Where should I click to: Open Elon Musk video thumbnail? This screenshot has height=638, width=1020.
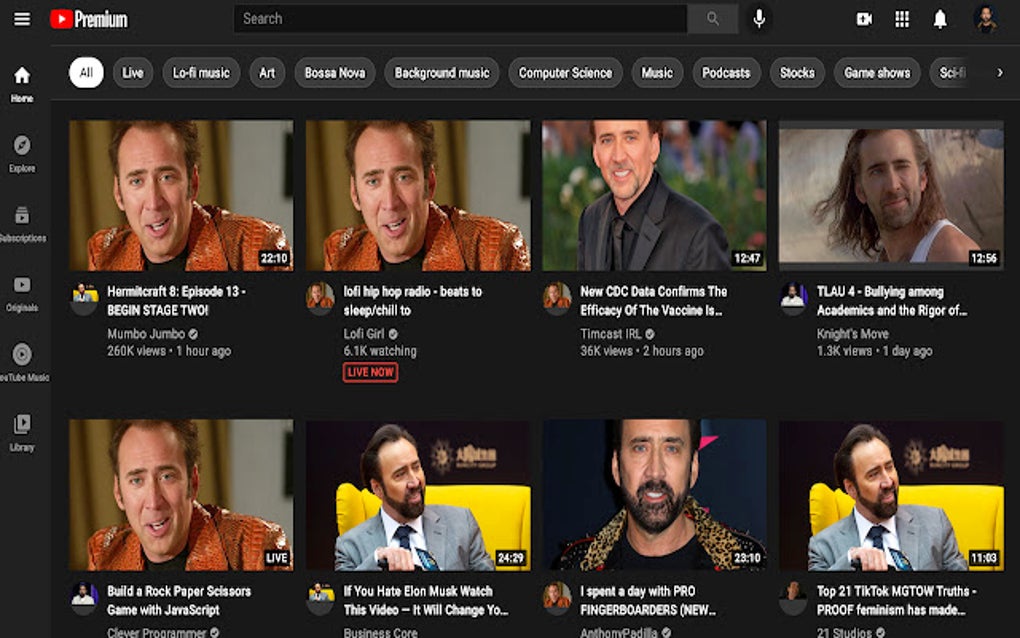coord(418,495)
